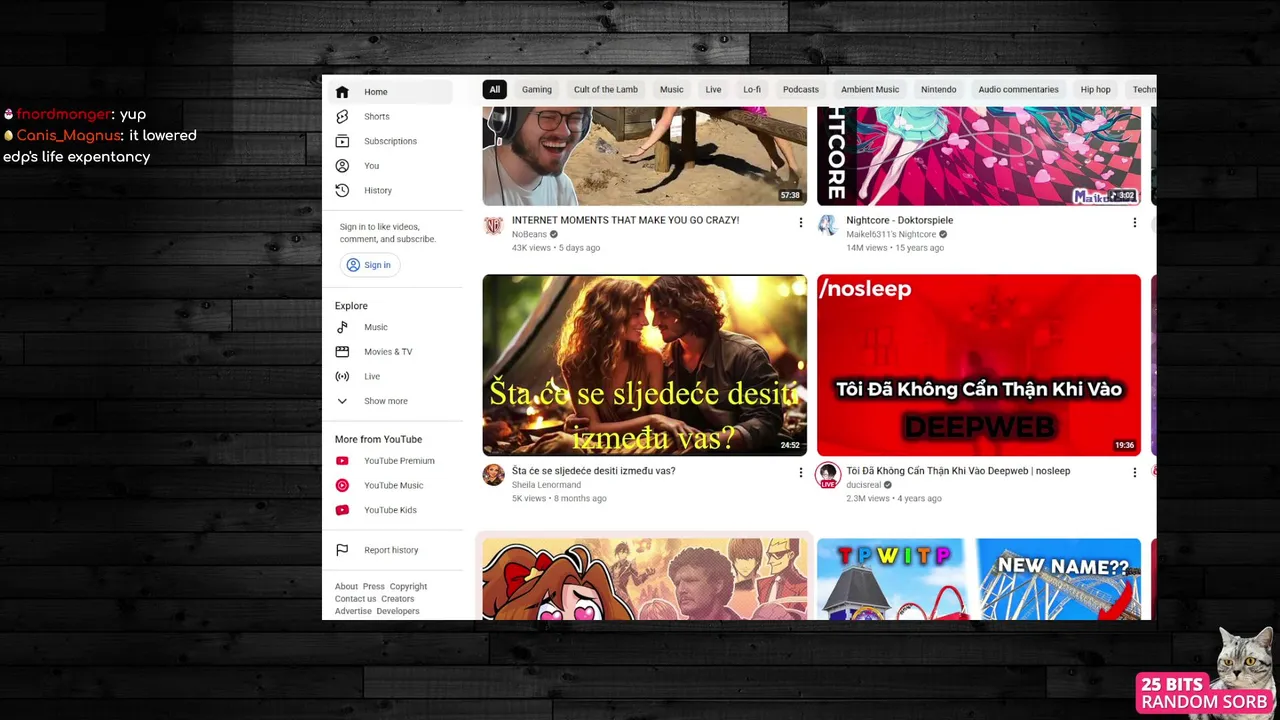Image resolution: width=1280 pixels, height=720 pixels.
Task: Open options menu for Deepweb nosleep video
Action: coord(1134,472)
